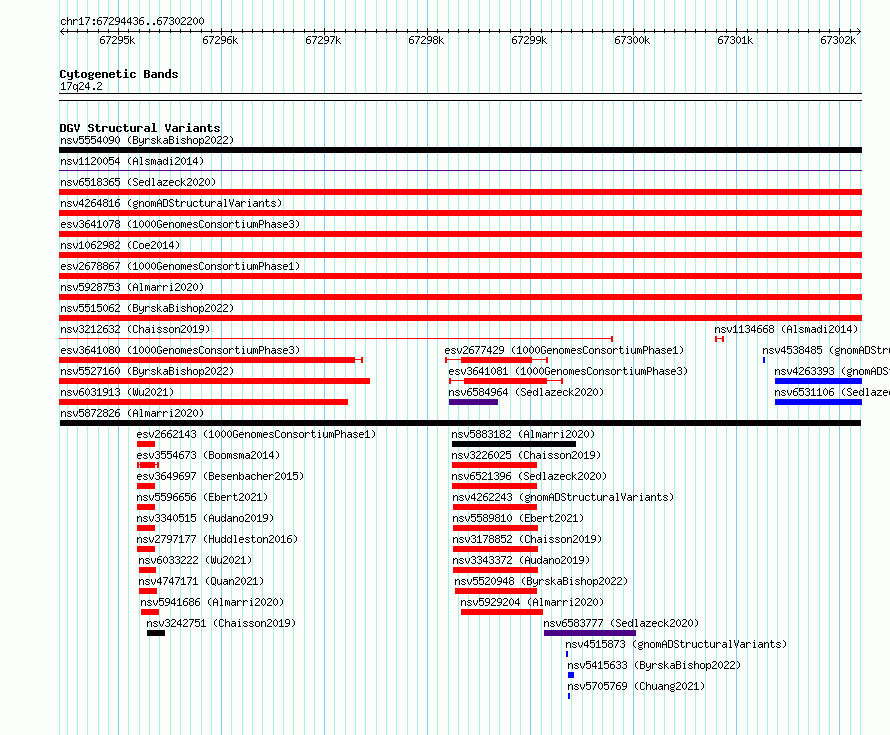Click the black nsv5883182 variant bar

[514, 444]
